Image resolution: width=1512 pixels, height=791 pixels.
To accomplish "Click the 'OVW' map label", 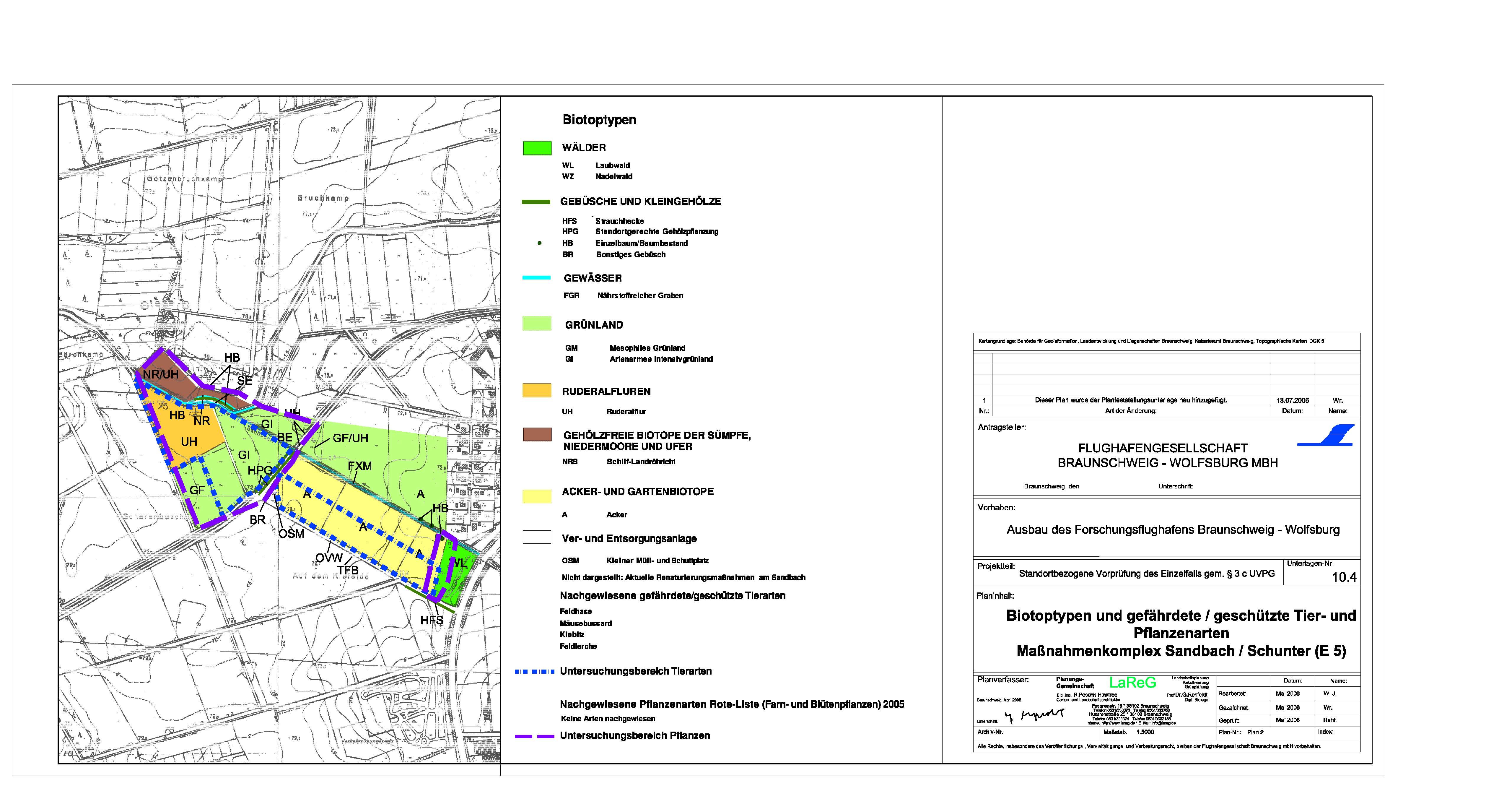I will [x=329, y=558].
